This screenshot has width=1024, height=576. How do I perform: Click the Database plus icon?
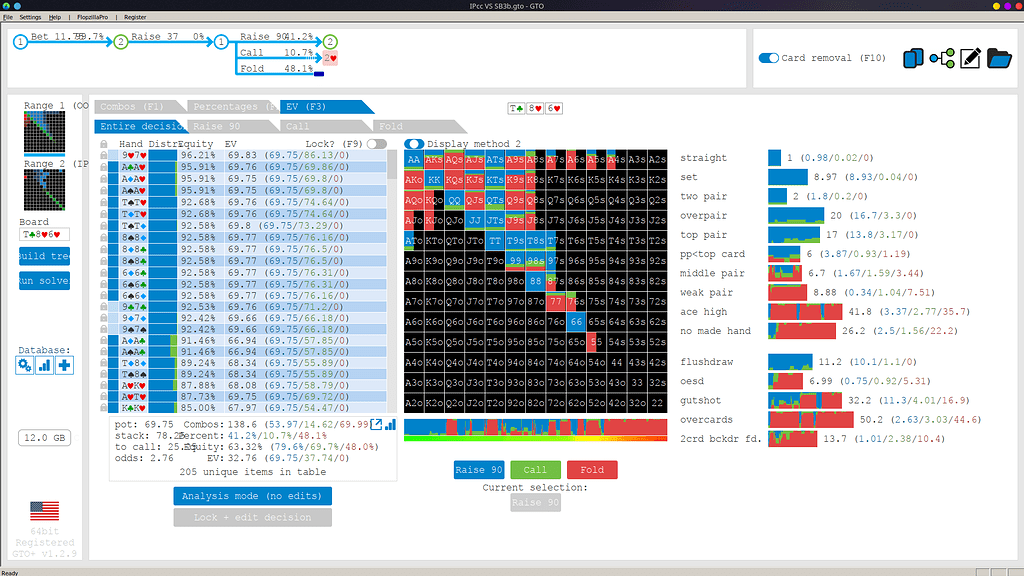pos(64,365)
